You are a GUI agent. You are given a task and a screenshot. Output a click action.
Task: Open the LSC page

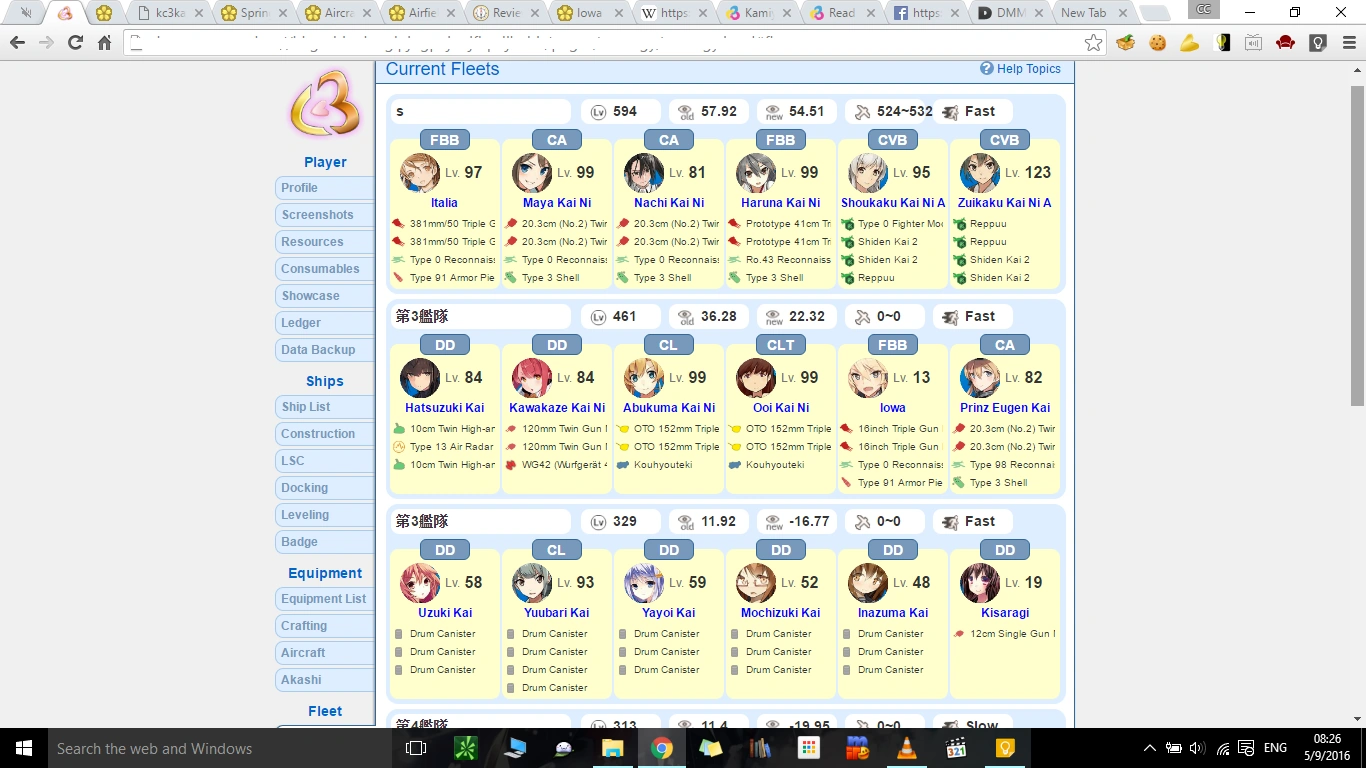click(x=325, y=461)
